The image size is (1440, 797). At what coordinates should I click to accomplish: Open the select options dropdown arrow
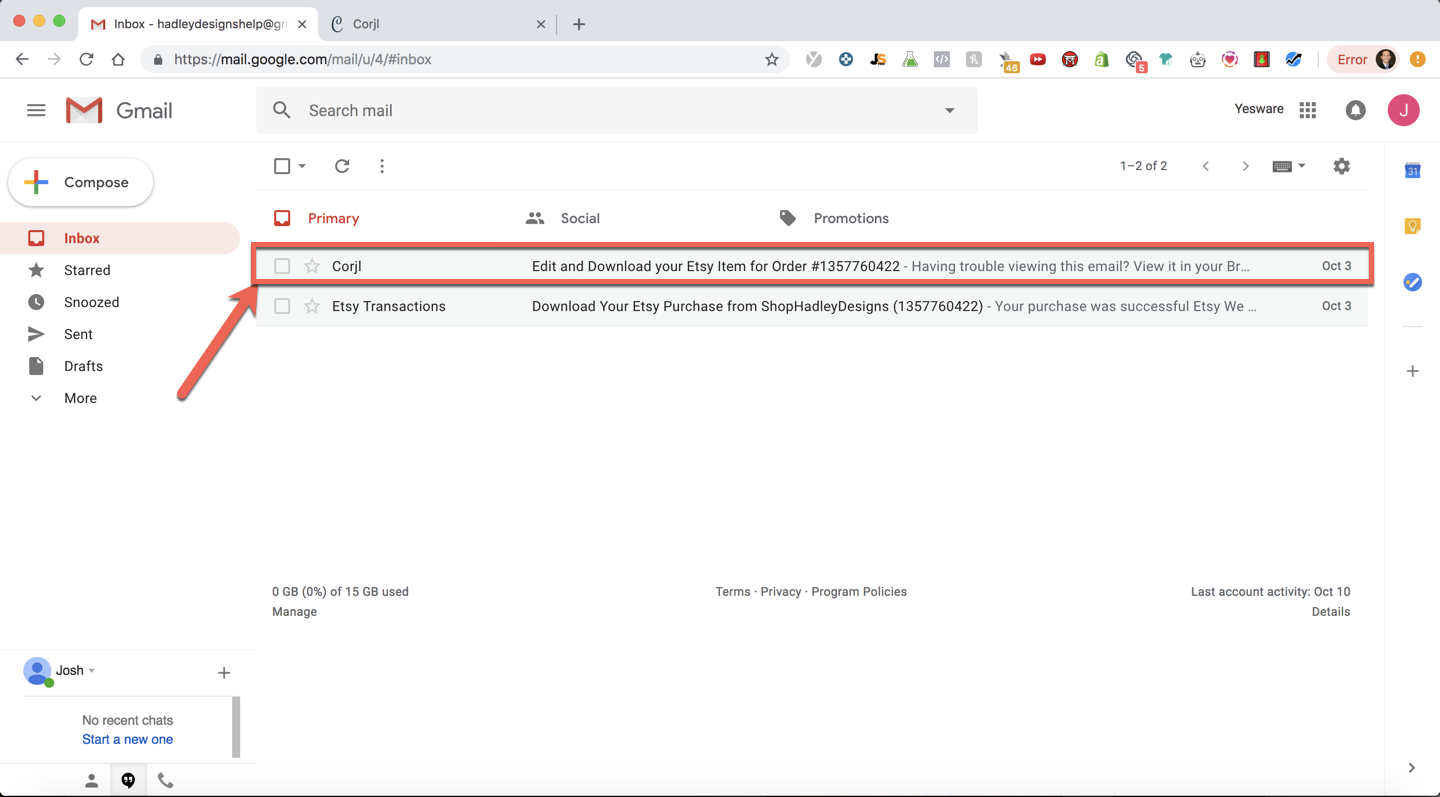pyautogui.click(x=302, y=166)
